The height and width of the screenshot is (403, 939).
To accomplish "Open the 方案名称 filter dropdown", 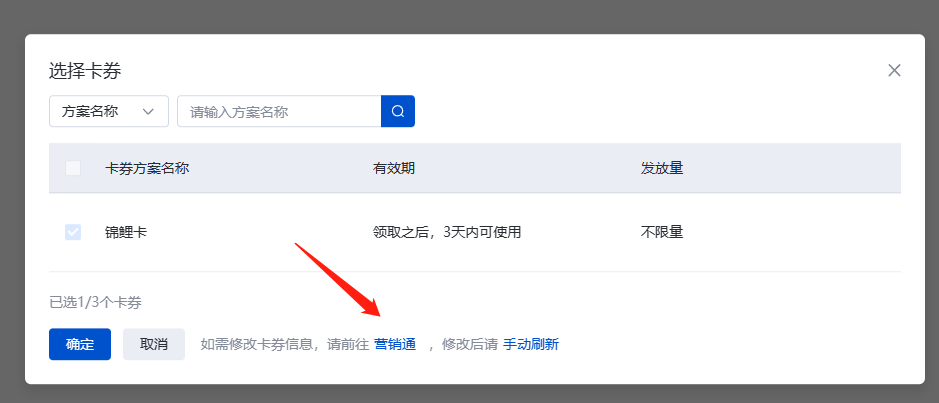I will (109, 111).
